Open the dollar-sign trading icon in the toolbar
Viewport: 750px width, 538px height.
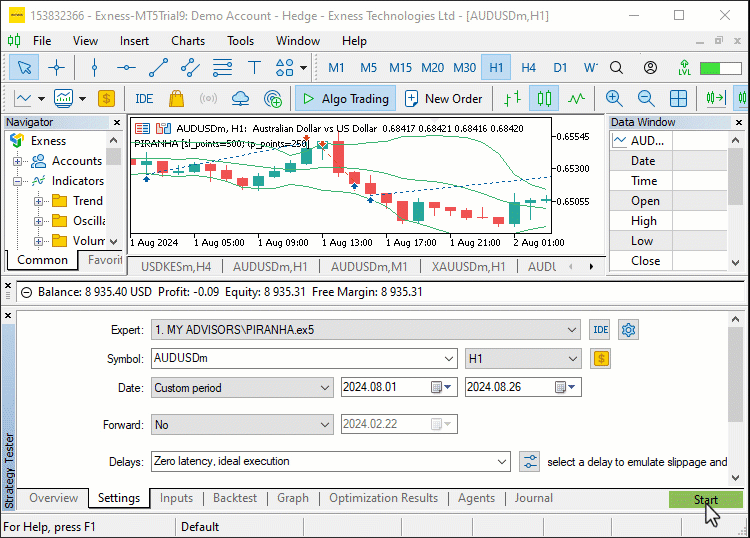coord(106,99)
